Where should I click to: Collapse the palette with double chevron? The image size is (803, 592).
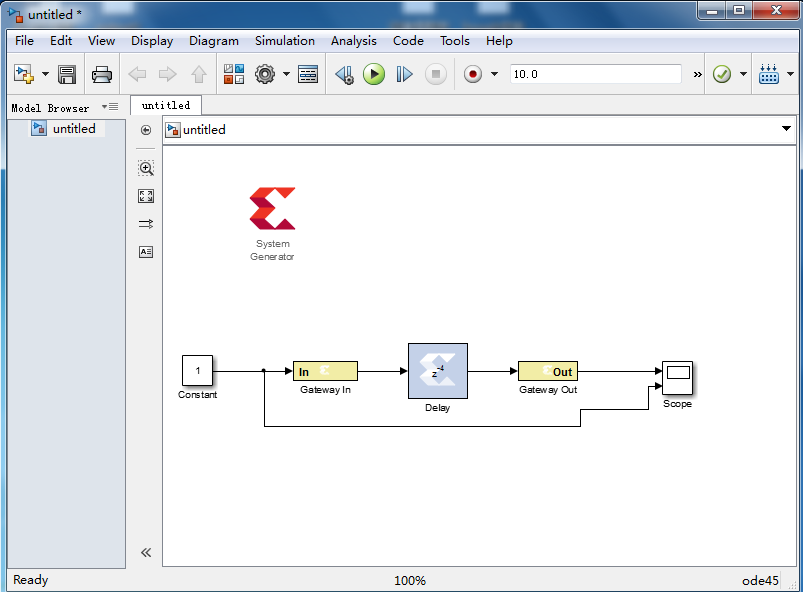146,552
